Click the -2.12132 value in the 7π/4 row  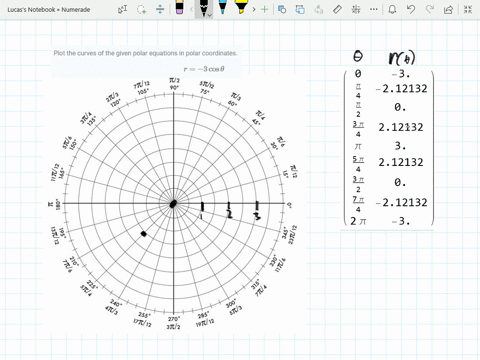point(402,202)
